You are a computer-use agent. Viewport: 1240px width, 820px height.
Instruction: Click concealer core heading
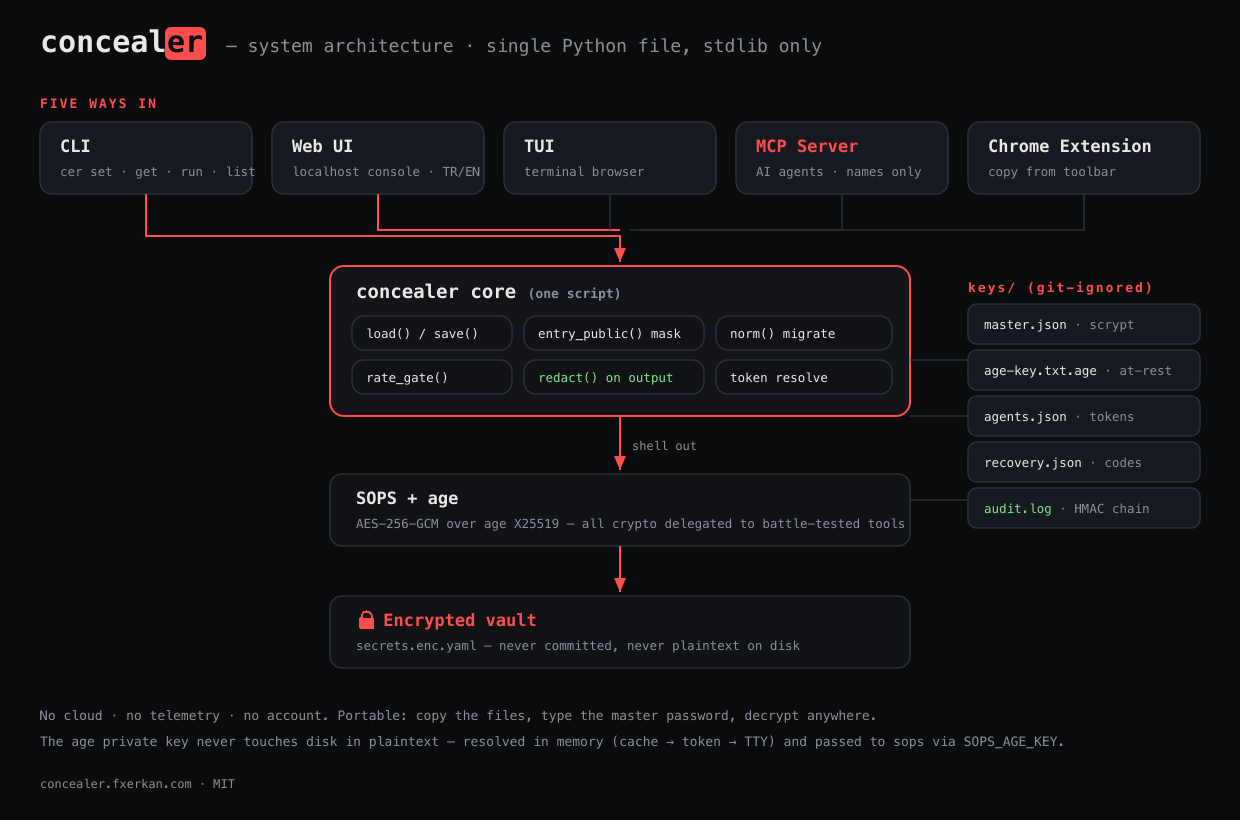[x=436, y=292]
